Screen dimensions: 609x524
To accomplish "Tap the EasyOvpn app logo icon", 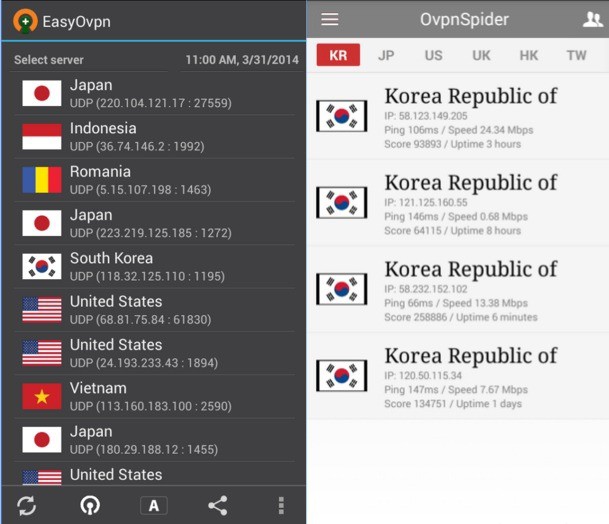I will click(x=25, y=21).
